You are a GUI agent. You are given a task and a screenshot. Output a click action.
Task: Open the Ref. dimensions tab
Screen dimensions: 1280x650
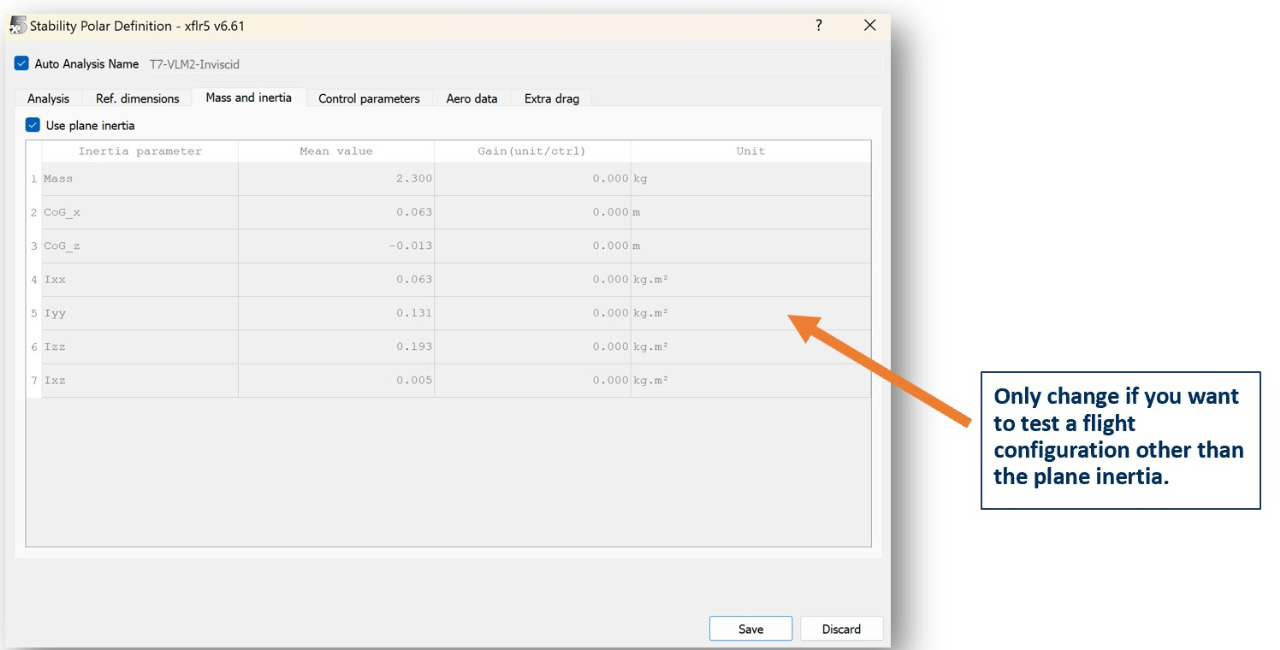tap(137, 98)
